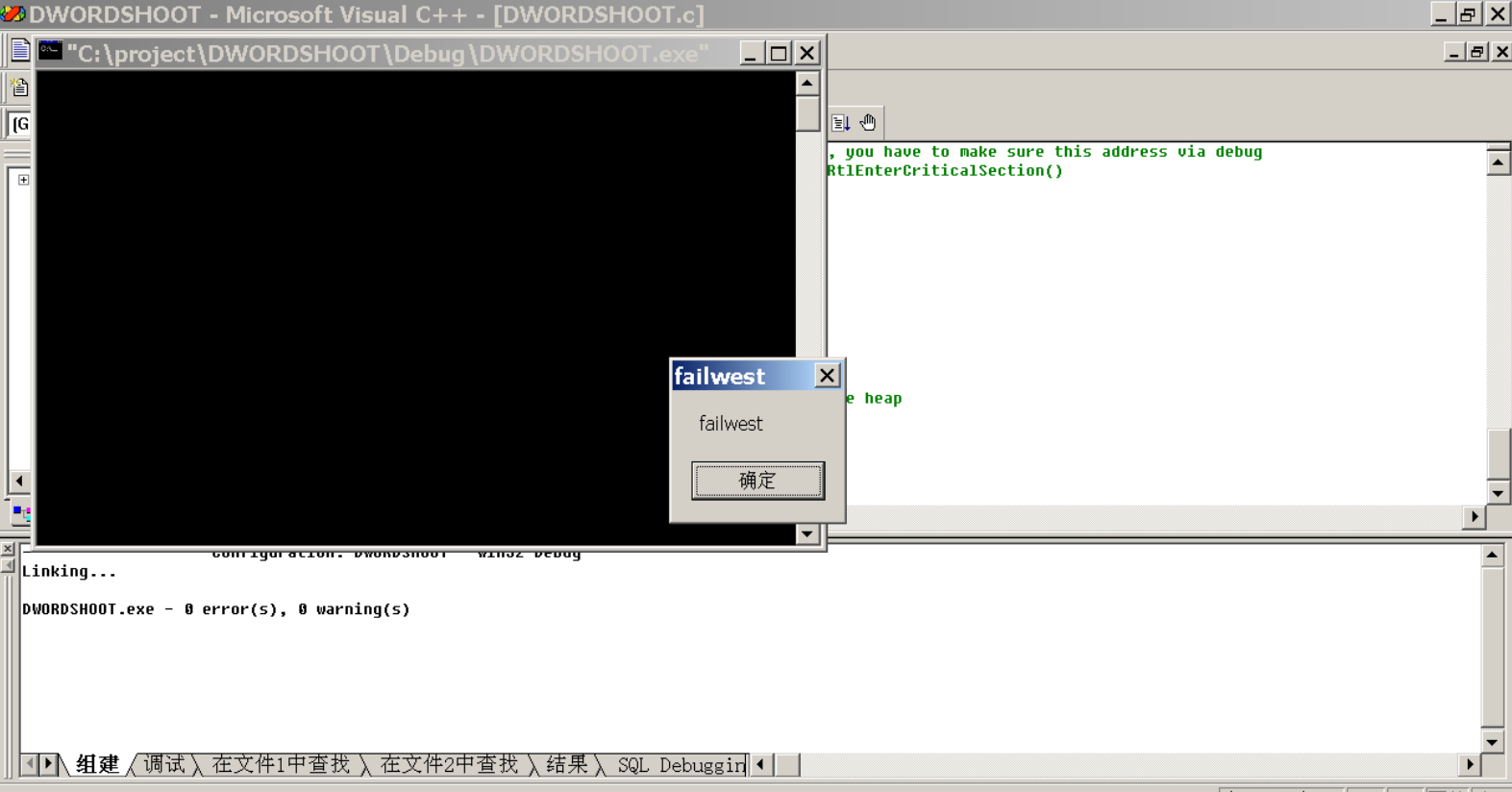Screen dimensions: 1512x792
Task: Click the ClassView icon in workspace panel
Action: pos(21,513)
